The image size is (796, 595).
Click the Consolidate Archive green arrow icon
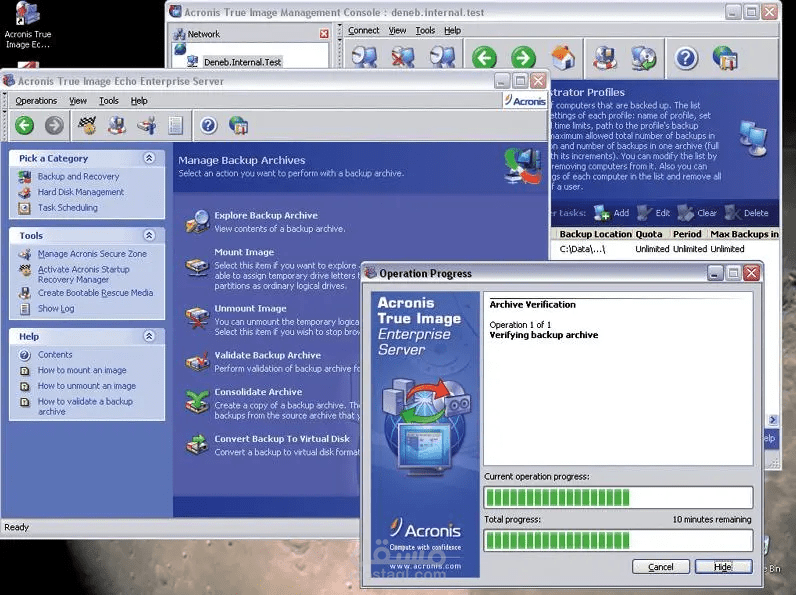click(197, 402)
